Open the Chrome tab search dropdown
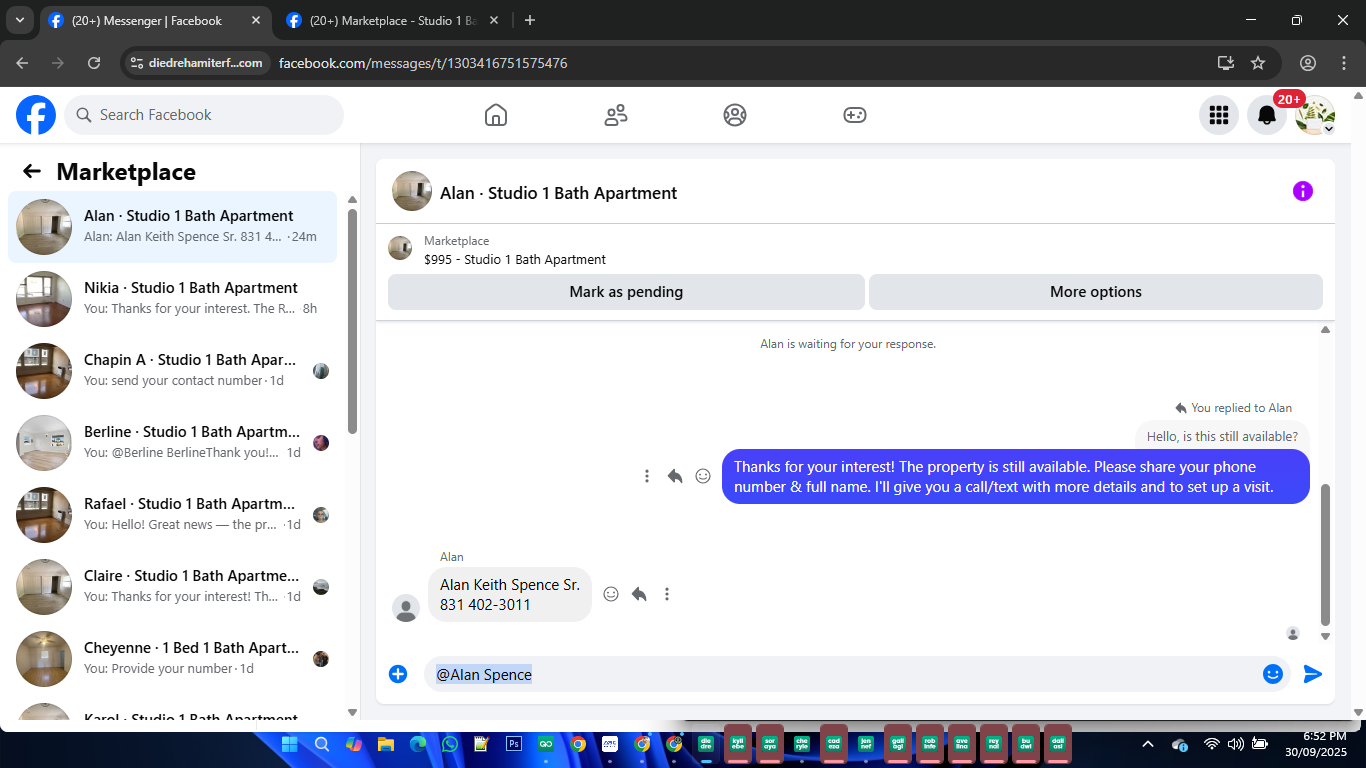Image resolution: width=1366 pixels, height=768 pixels. point(20,20)
